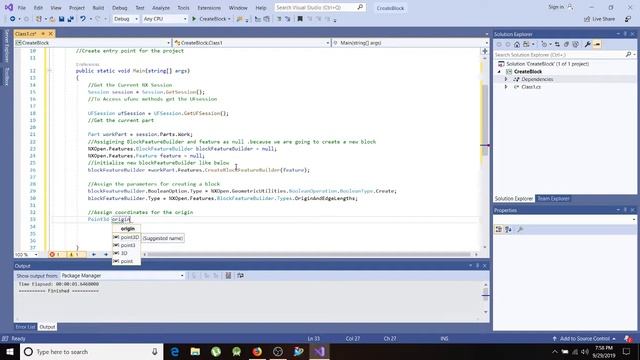Click the Alphabetical sort icon in Properties
640x360 pixels.
509,229
